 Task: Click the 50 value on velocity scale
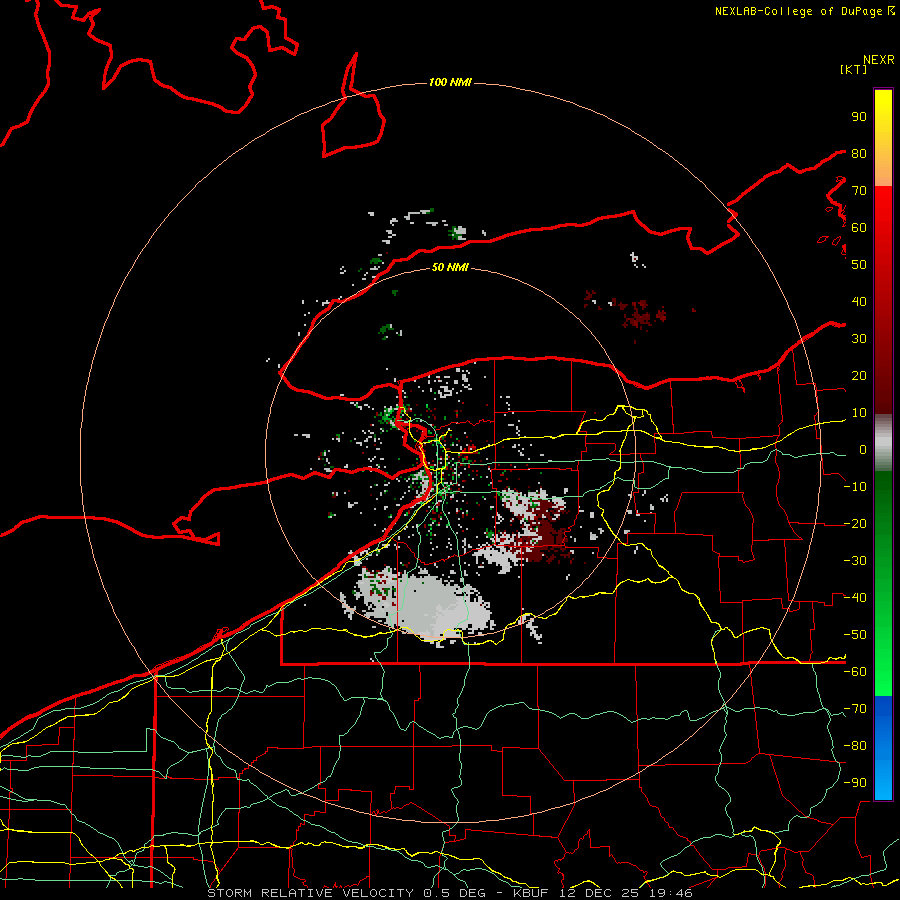(859, 265)
